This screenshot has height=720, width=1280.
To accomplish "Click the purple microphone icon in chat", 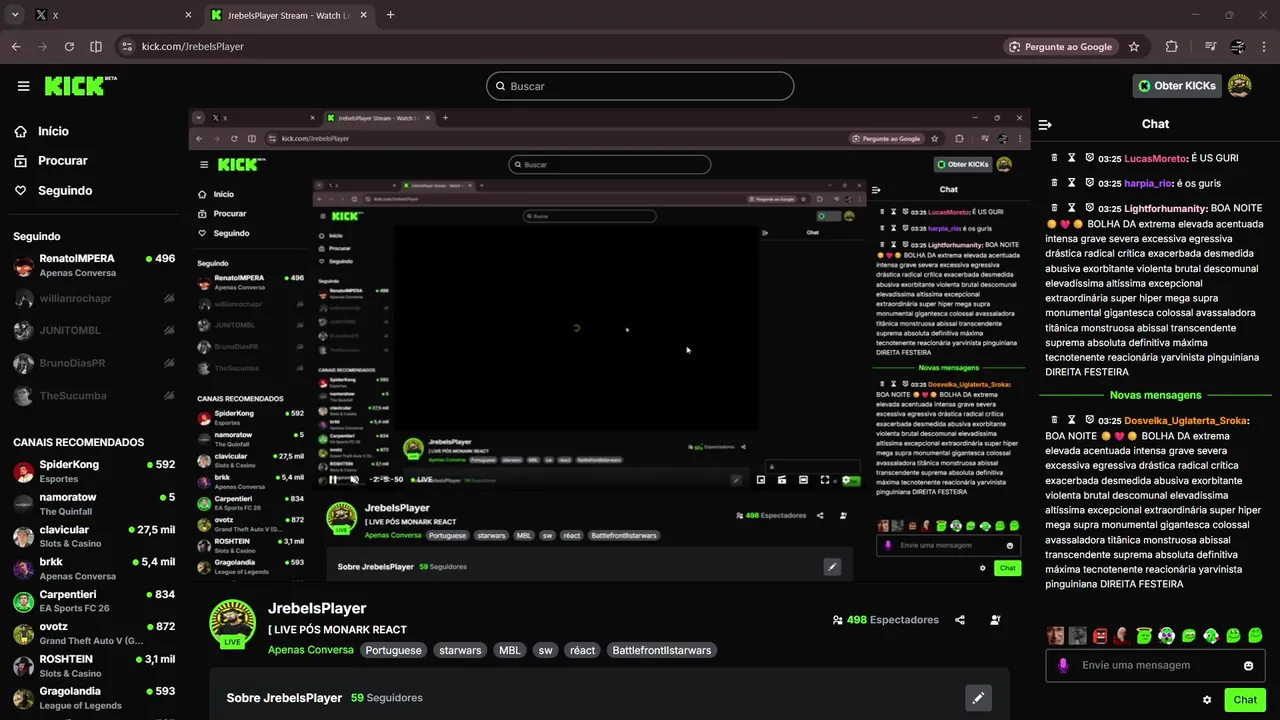I will pyautogui.click(x=1063, y=666).
